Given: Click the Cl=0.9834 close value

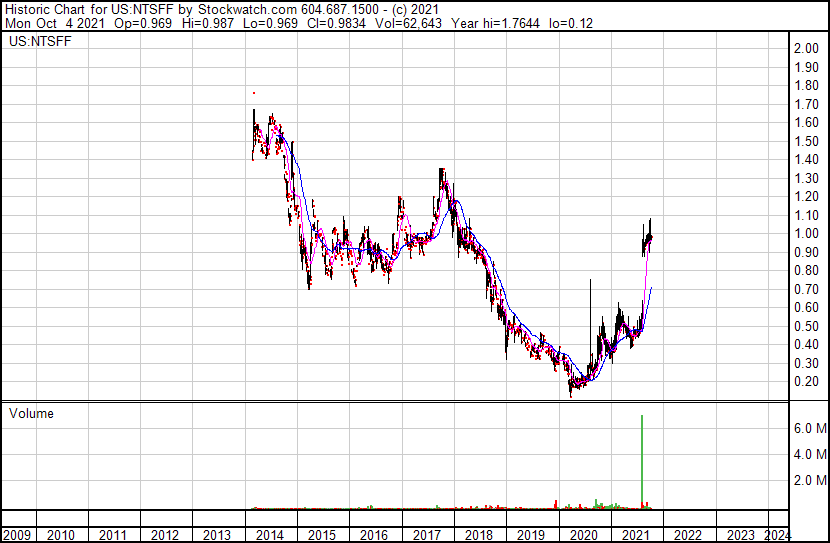Looking at the screenshot, I should pos(336,24).
